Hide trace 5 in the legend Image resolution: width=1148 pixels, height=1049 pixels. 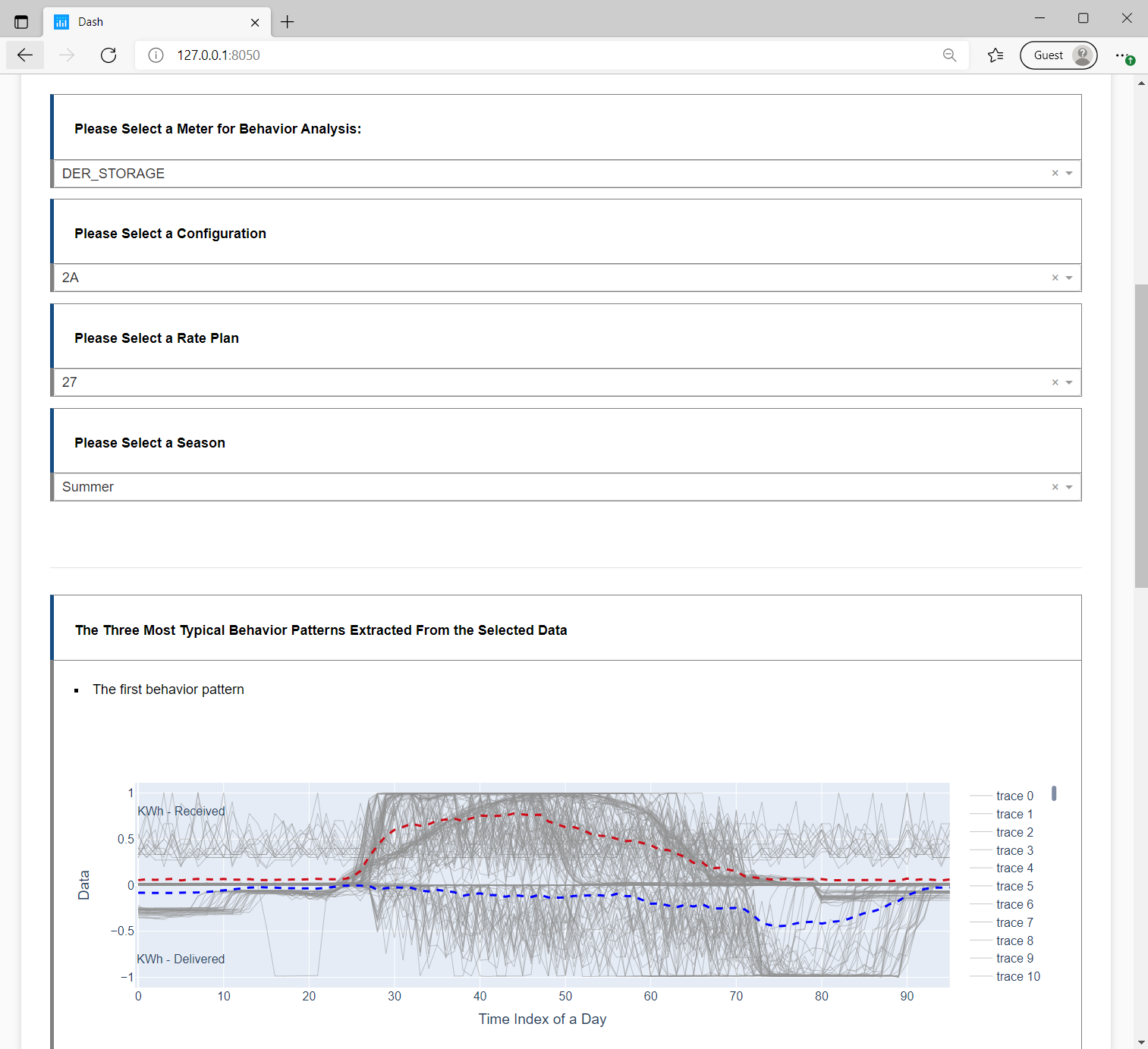click(x=1014, y=886)
